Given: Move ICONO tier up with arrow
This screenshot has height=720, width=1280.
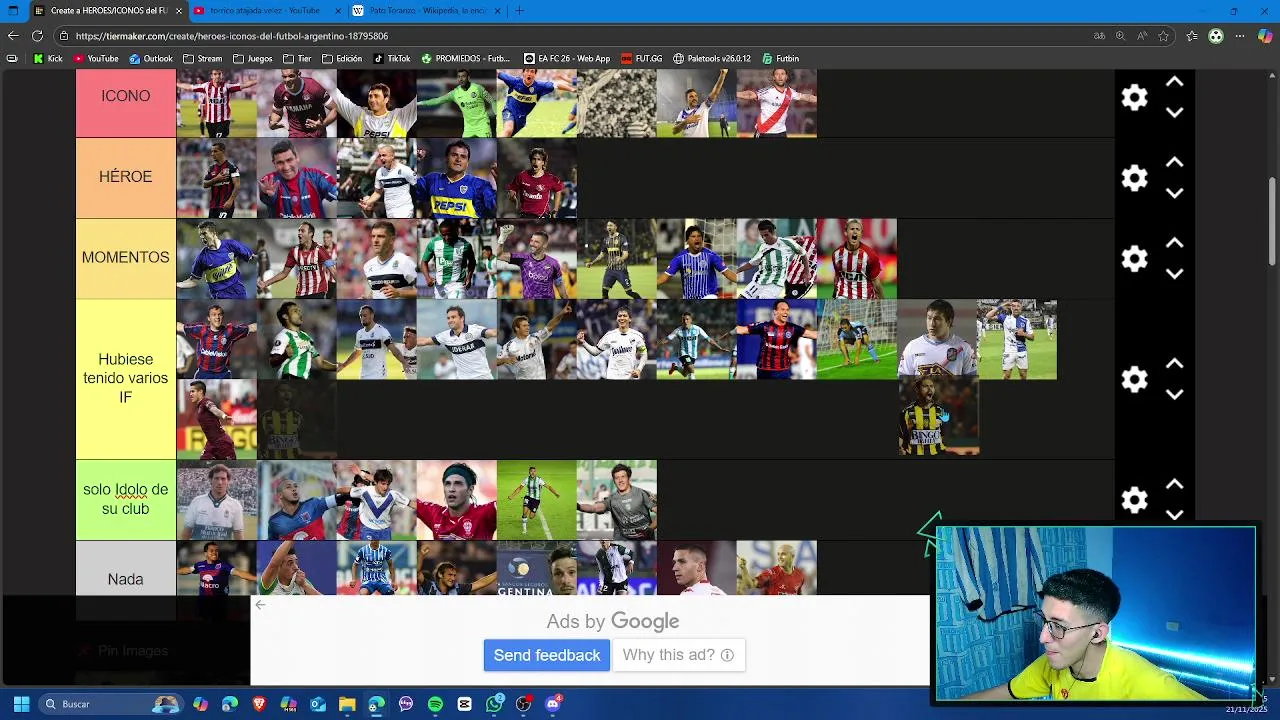Looking at the screenshot, I should pyautogui.click(x=1175, y=82).
